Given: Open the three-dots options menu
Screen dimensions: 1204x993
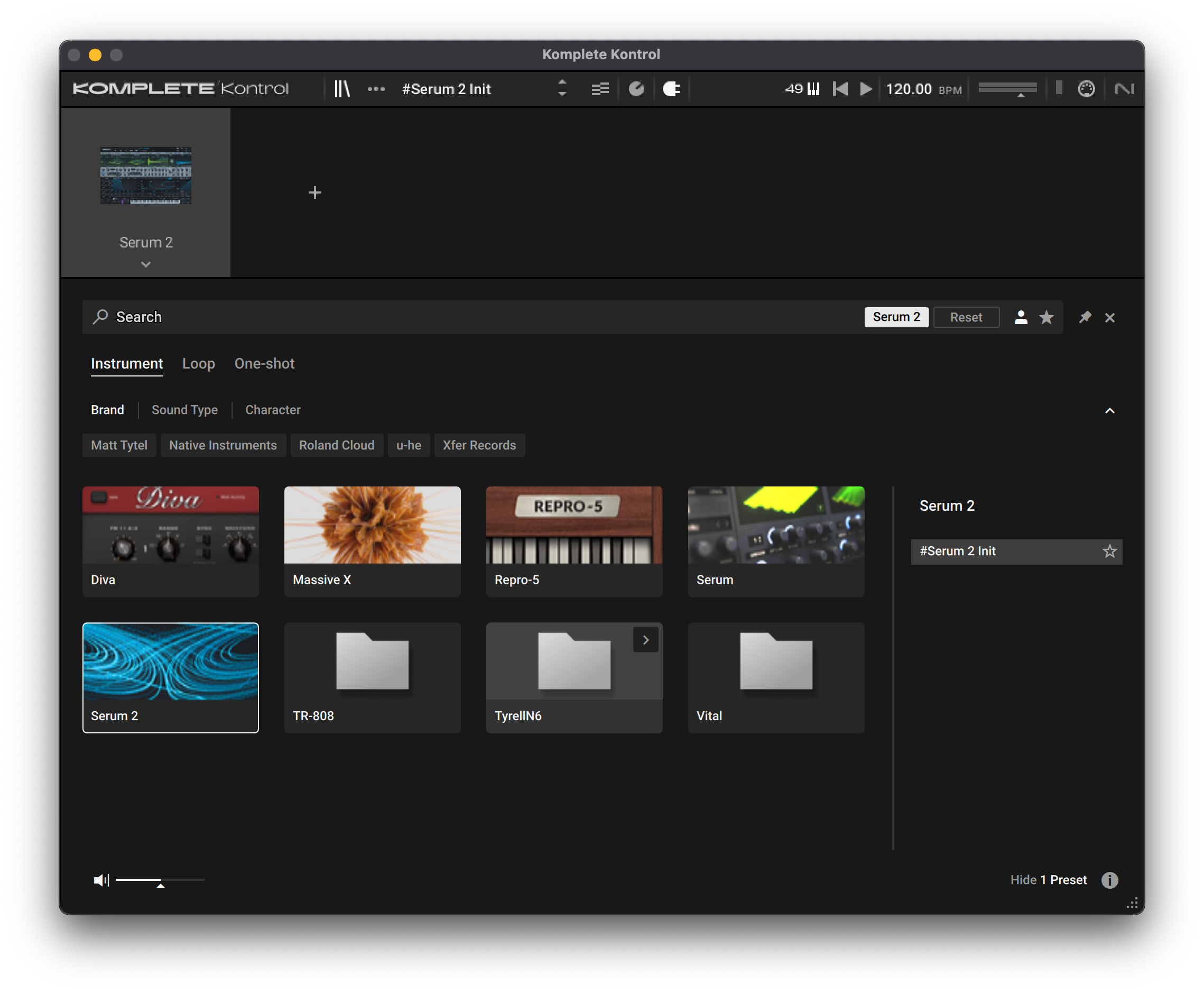Looking at the screenshot, I should 376,89.
